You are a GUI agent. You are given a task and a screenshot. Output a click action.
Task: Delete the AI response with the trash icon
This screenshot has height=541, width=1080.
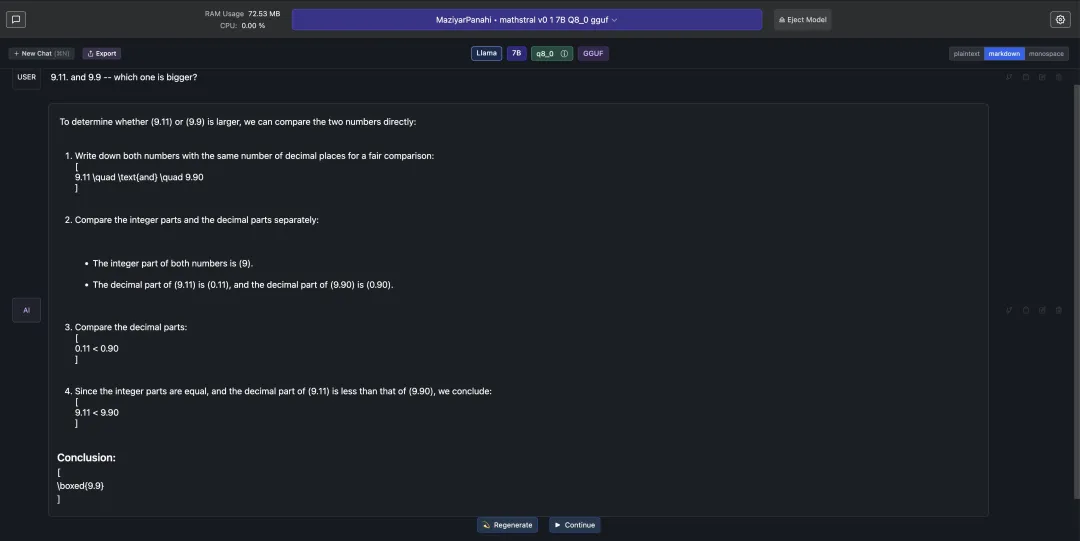point(1059,310)
